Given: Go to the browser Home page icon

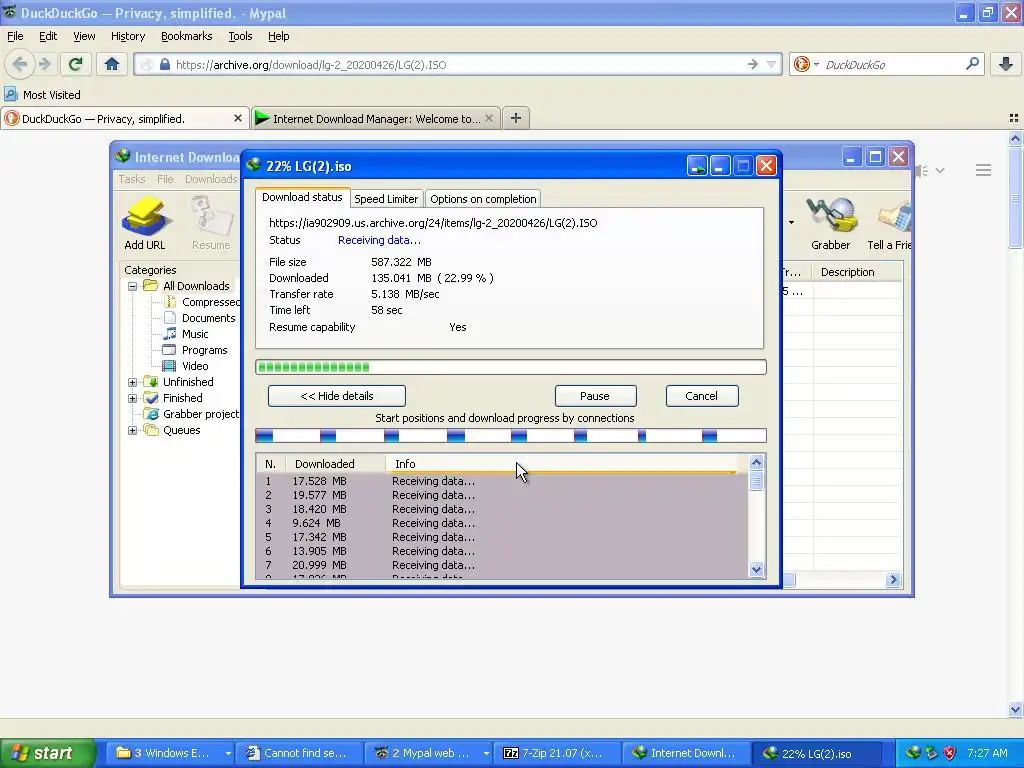Looking at the screenshot, I should [112, 64].
